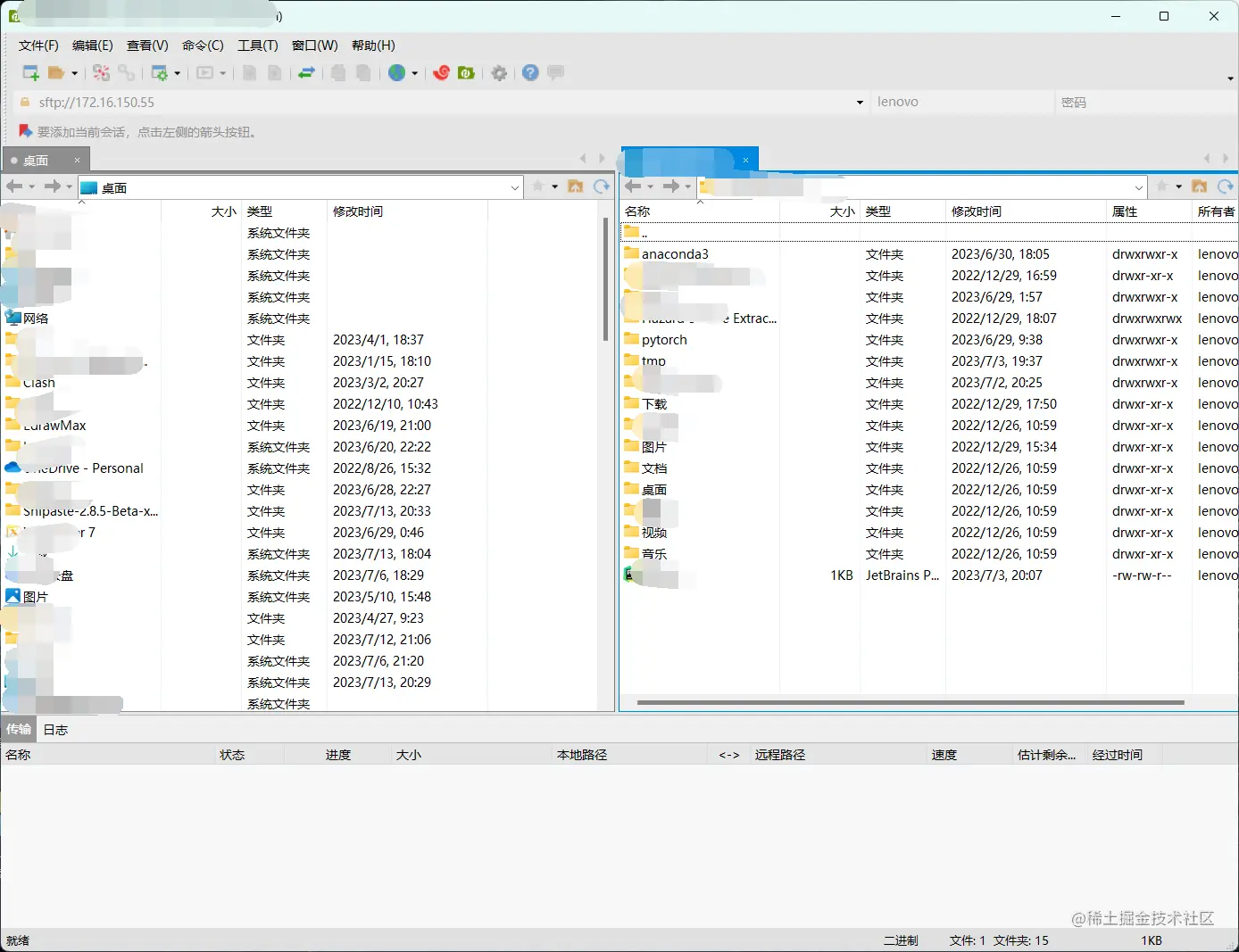Open the dropdown beside the globe icon
The width and height of the screenshot is (1239, 952).
pos(414,73)
